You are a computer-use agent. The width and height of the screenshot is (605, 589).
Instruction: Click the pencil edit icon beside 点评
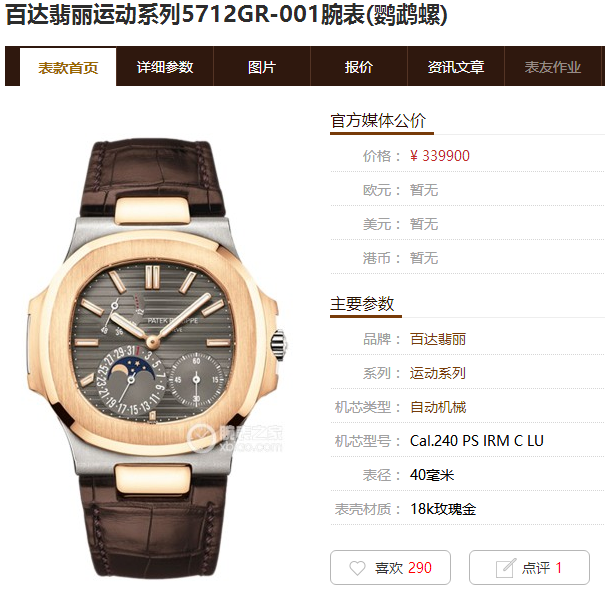[x=506, y=568]
